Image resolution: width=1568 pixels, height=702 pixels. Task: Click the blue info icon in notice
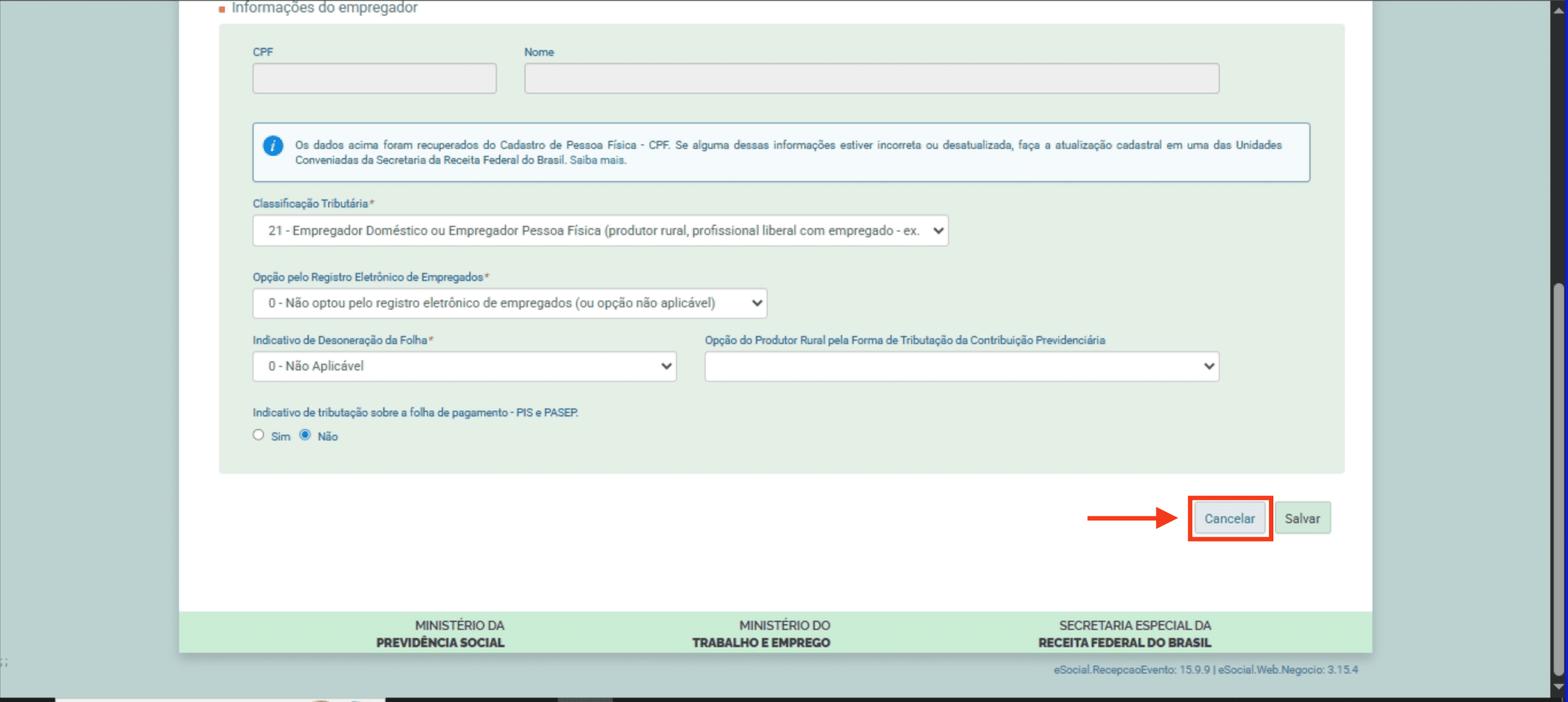click(273, 146)
